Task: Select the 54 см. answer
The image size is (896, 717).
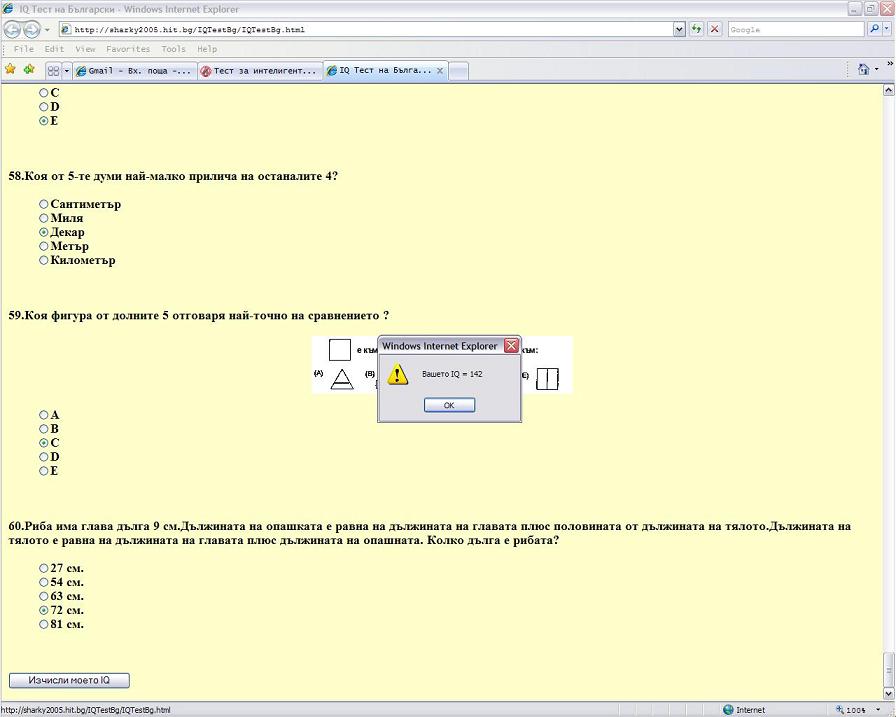Action: (43, 582)
